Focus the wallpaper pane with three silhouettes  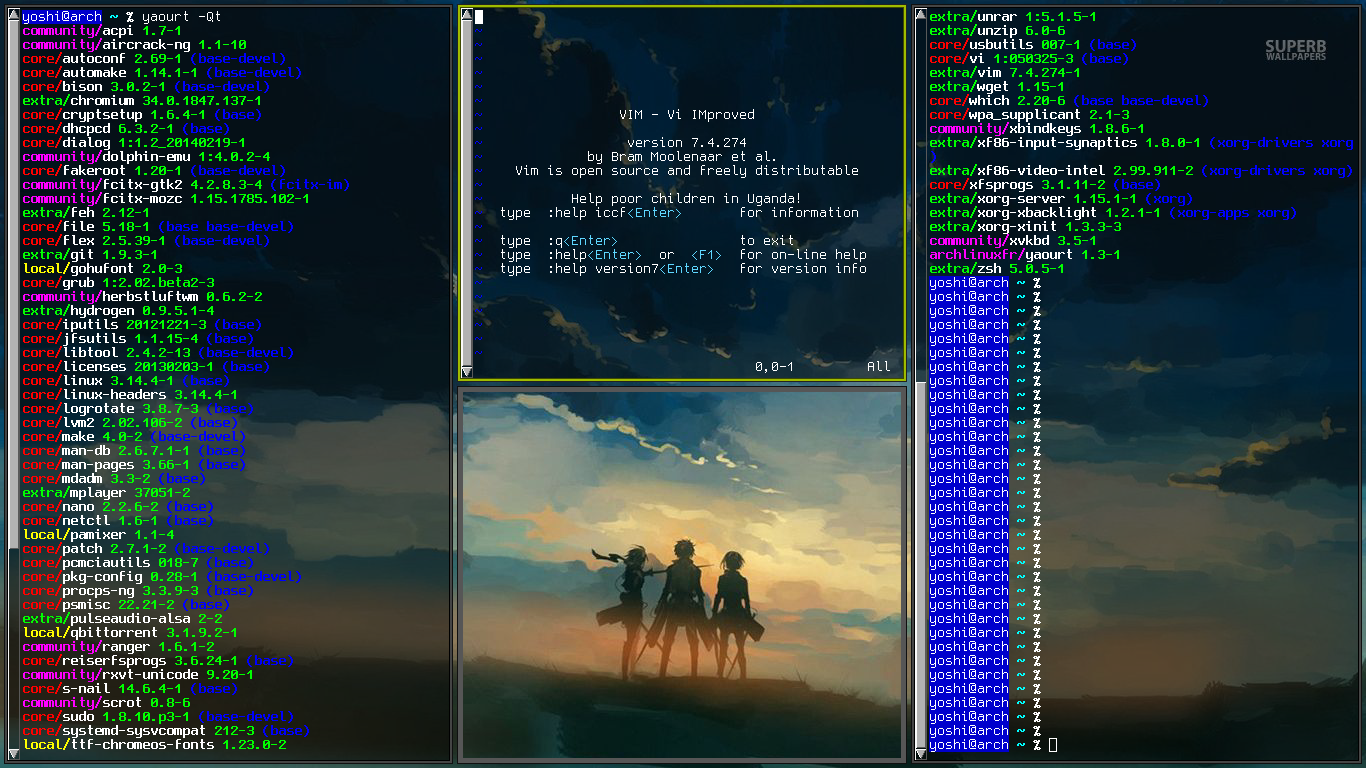pos(682,573)
